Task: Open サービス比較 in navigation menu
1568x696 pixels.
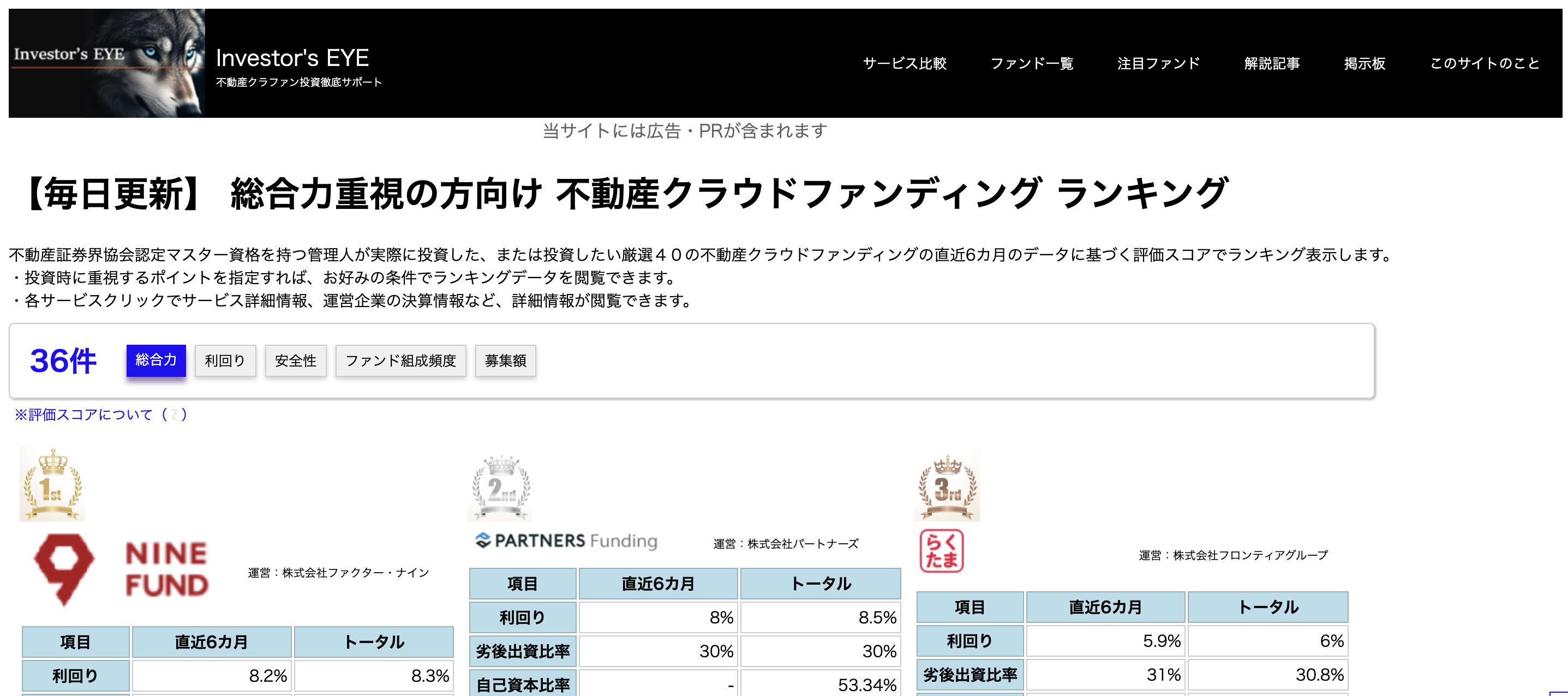Action: 905,63
